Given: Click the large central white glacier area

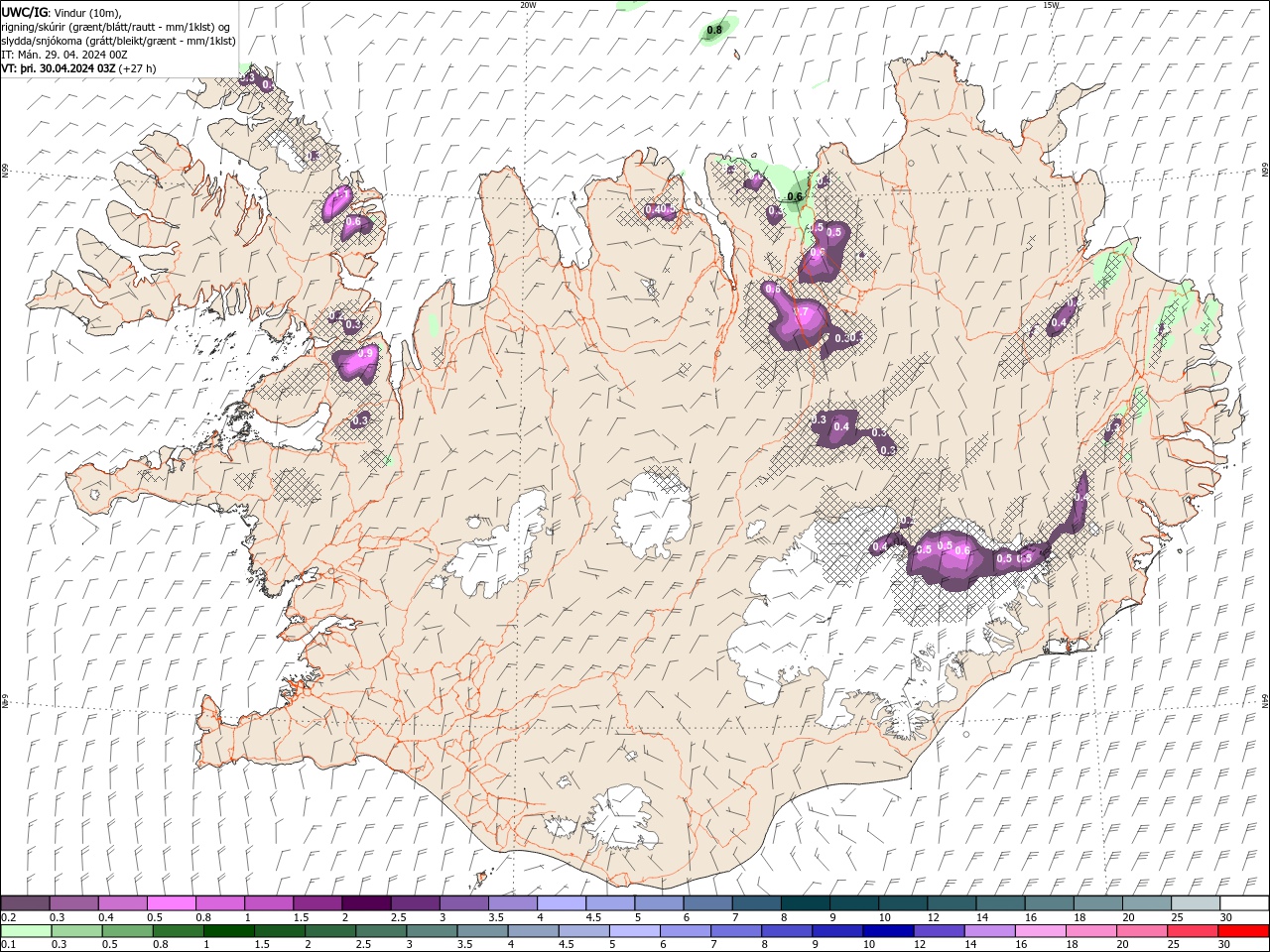Looking at the screenshot, I should pyautogui.click(x=653, y=514).
